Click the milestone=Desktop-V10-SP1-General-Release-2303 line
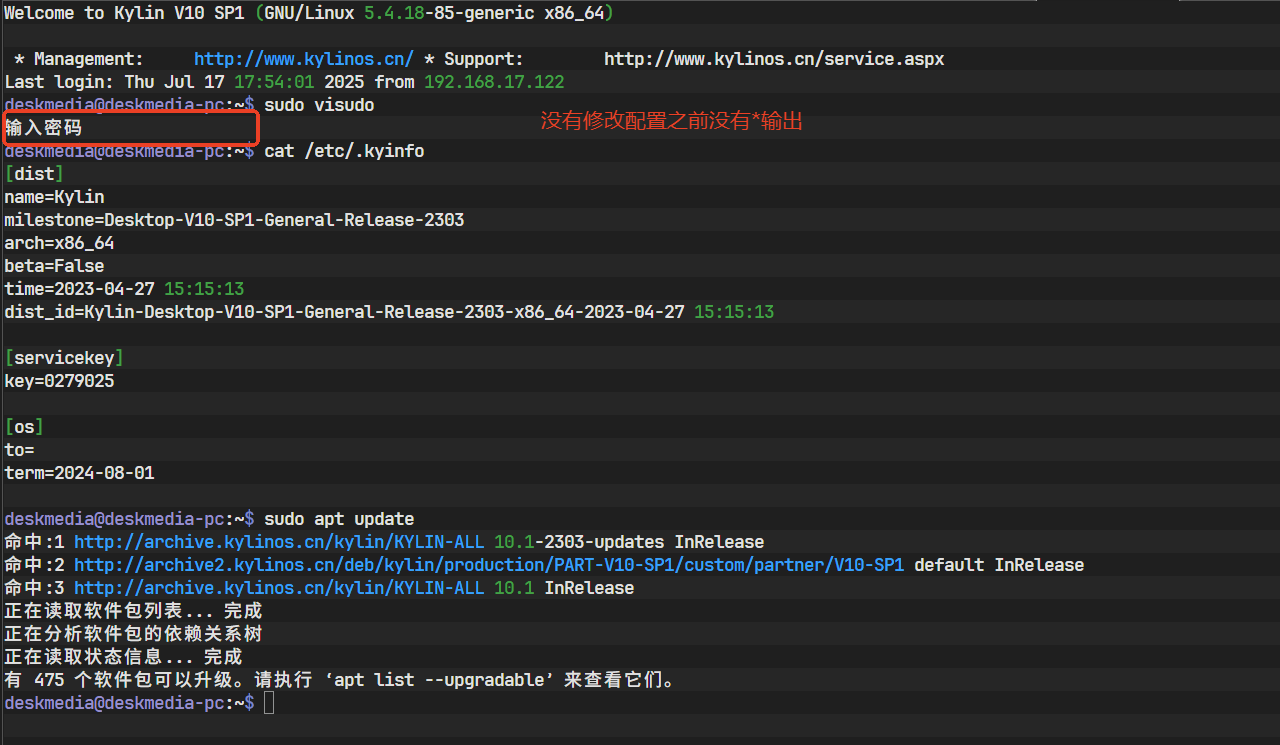 tap(234, 220)
